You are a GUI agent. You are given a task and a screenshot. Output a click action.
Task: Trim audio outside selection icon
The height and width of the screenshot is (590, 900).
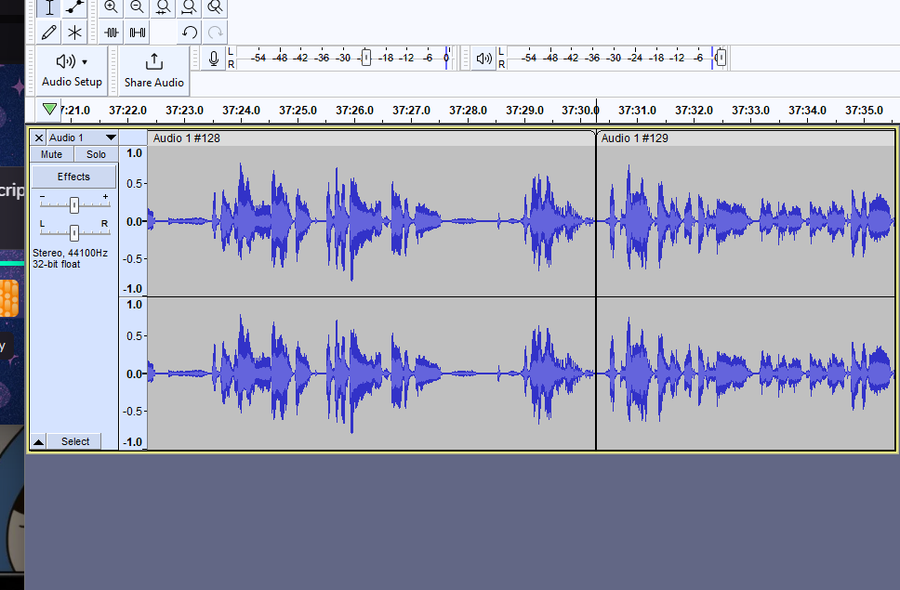point(111,33)
